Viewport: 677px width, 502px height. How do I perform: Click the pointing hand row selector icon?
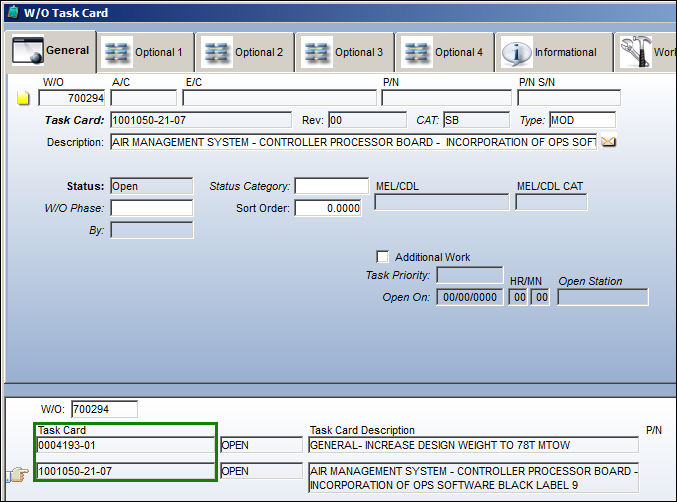pyautogui.click(x=17, y=474)
